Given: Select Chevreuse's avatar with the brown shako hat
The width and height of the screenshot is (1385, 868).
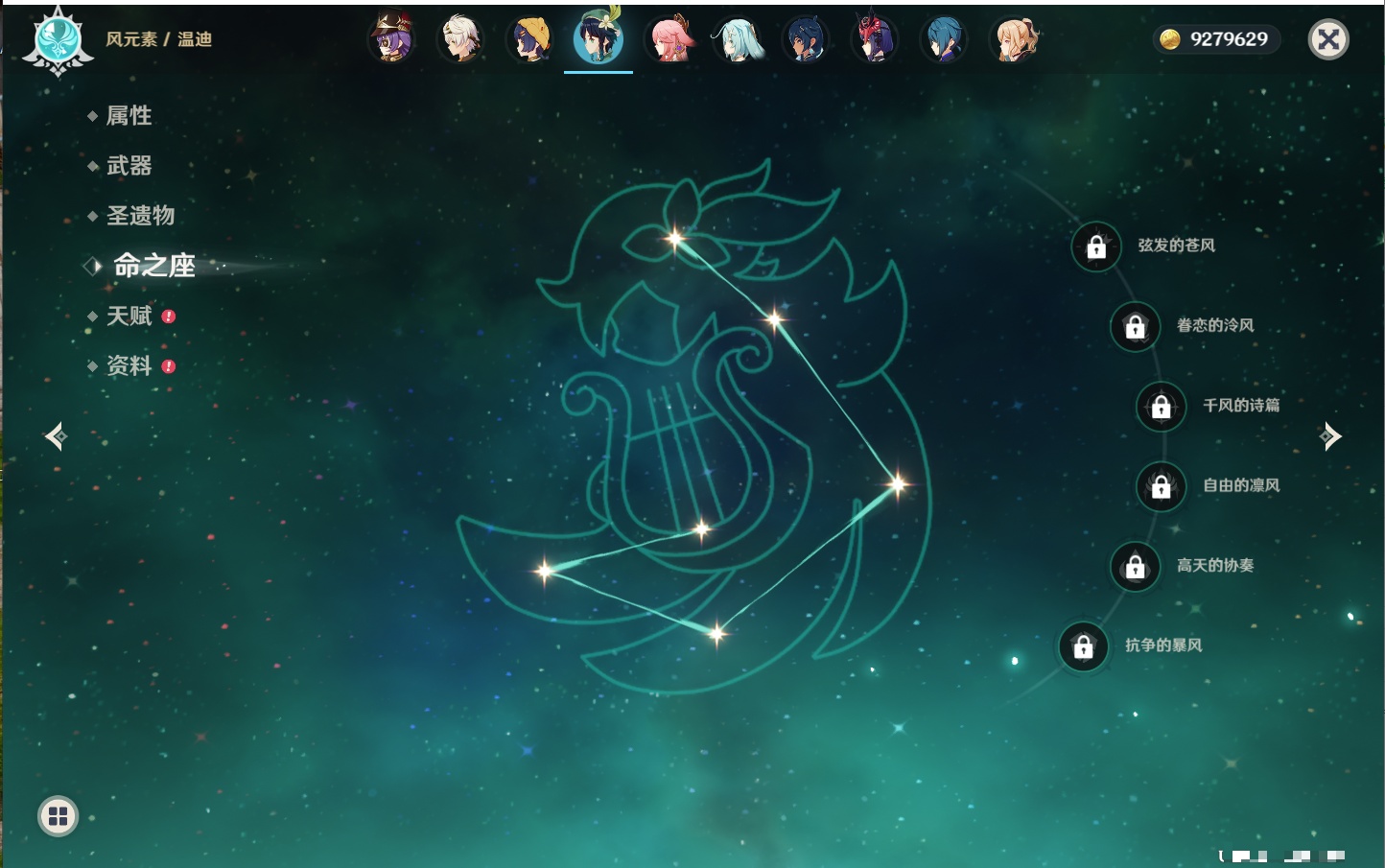Looking at the screenshot, I should pyautogui.click(x=391, y=39).
